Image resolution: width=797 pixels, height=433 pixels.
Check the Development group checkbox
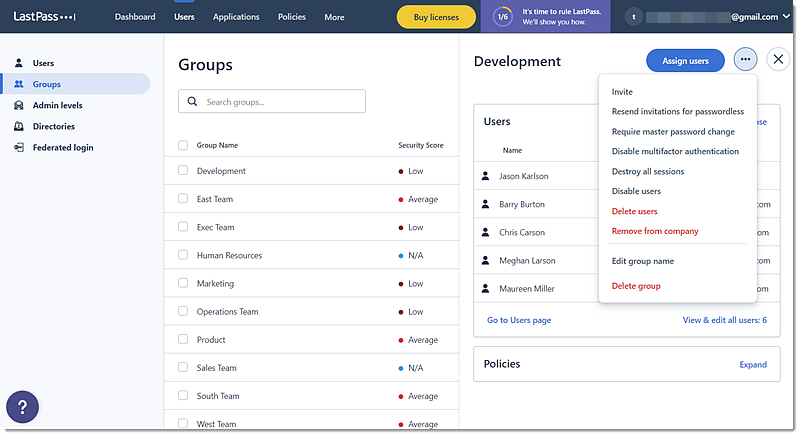pos(183,171)
